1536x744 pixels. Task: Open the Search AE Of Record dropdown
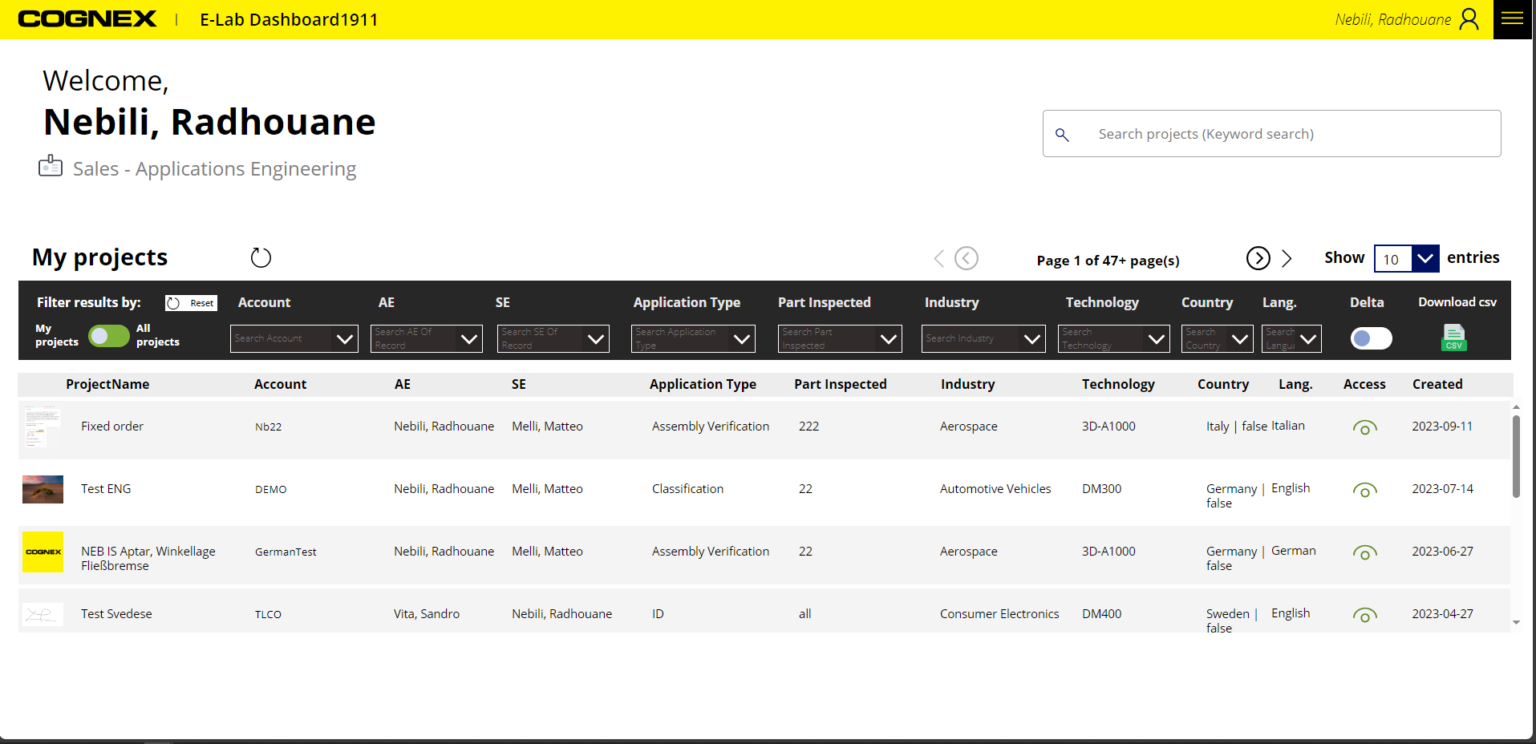pos(426,339)
